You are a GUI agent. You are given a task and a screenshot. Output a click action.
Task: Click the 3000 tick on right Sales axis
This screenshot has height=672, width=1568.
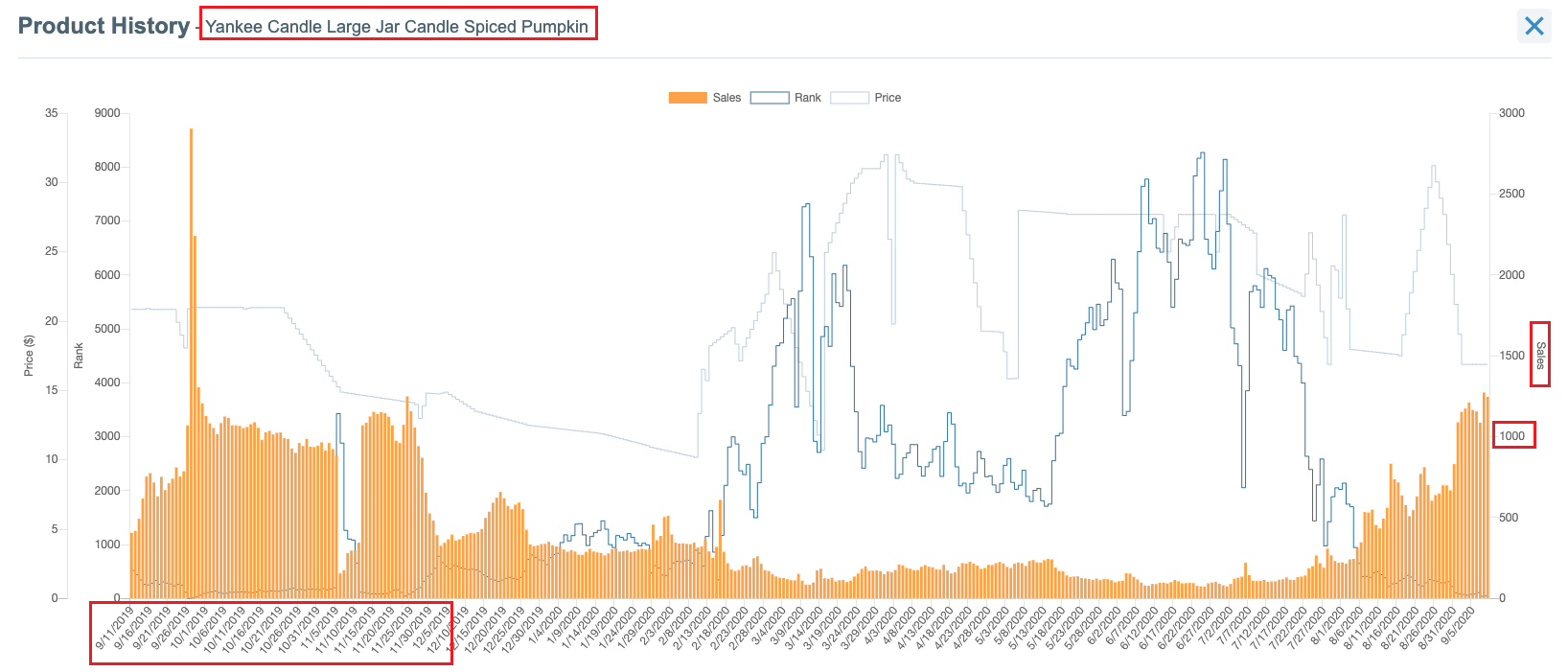1511,113
